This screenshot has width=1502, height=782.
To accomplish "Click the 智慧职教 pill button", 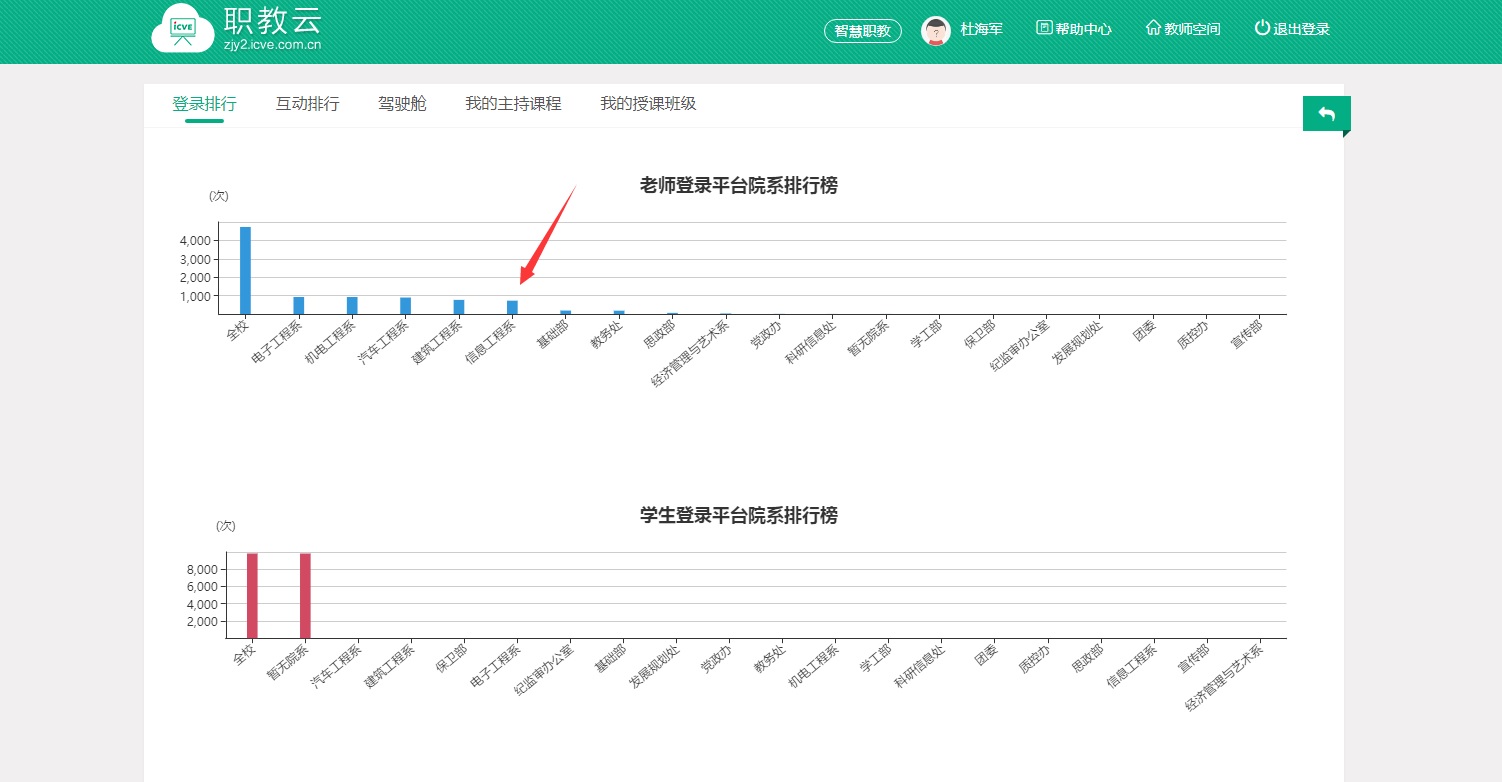I will (x=862, y=31).
